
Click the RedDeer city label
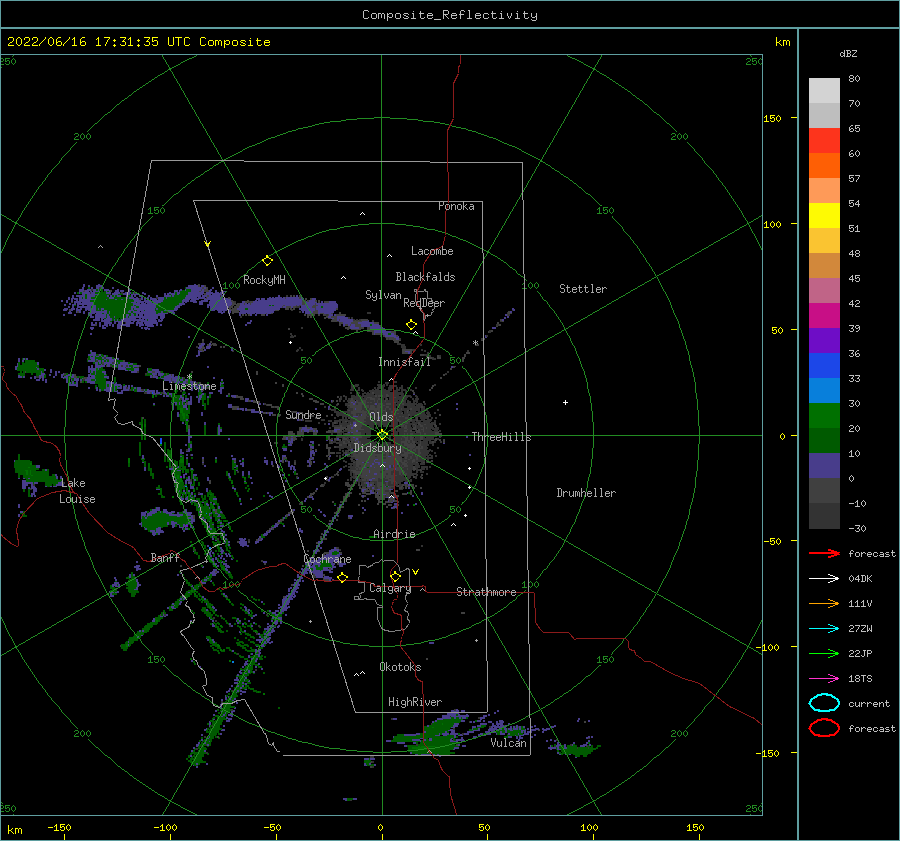(x=424, y=303)
